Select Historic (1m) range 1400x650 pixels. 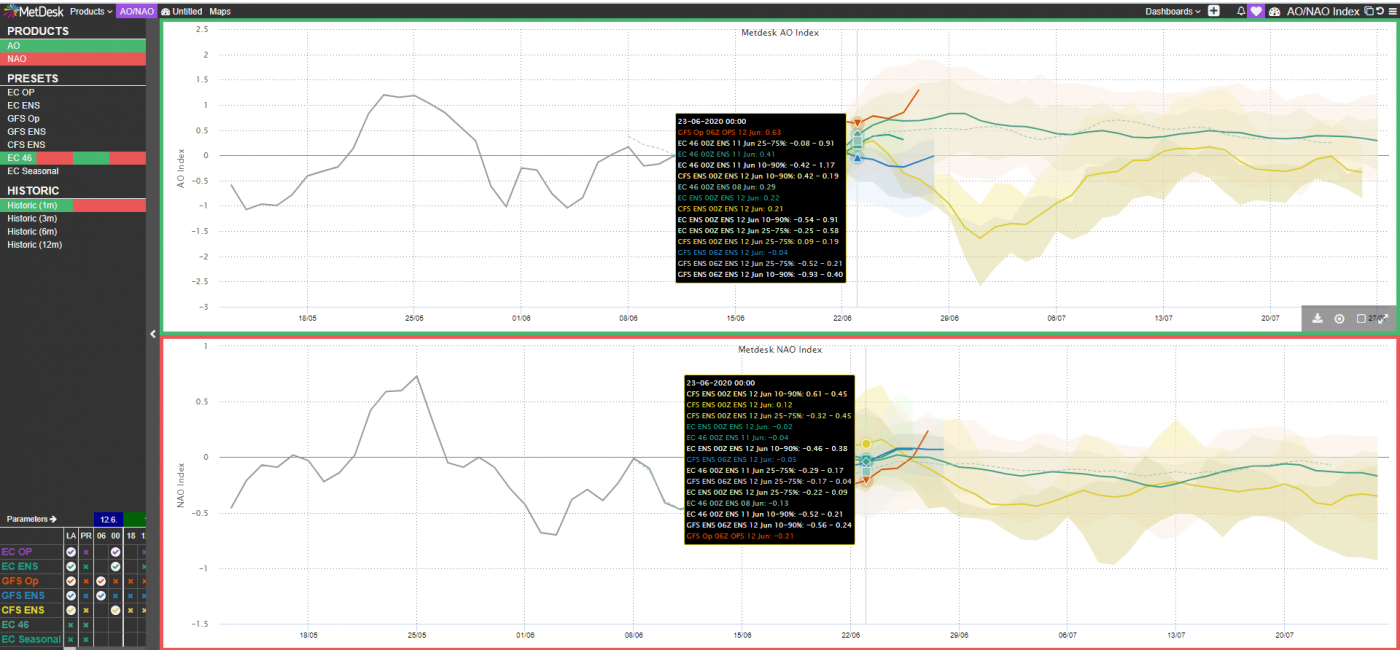74,205
